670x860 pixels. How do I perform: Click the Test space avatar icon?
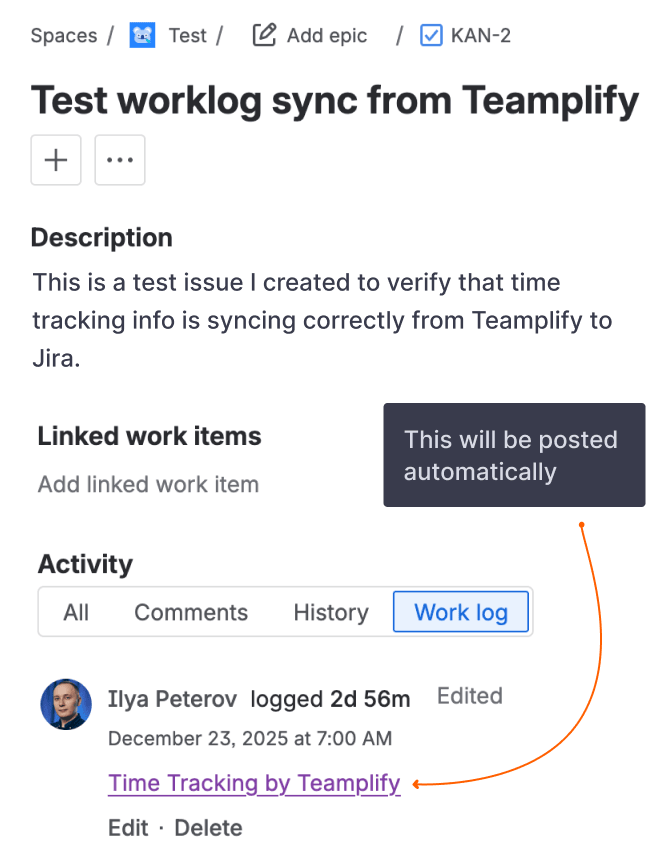(x=143, y=37)
